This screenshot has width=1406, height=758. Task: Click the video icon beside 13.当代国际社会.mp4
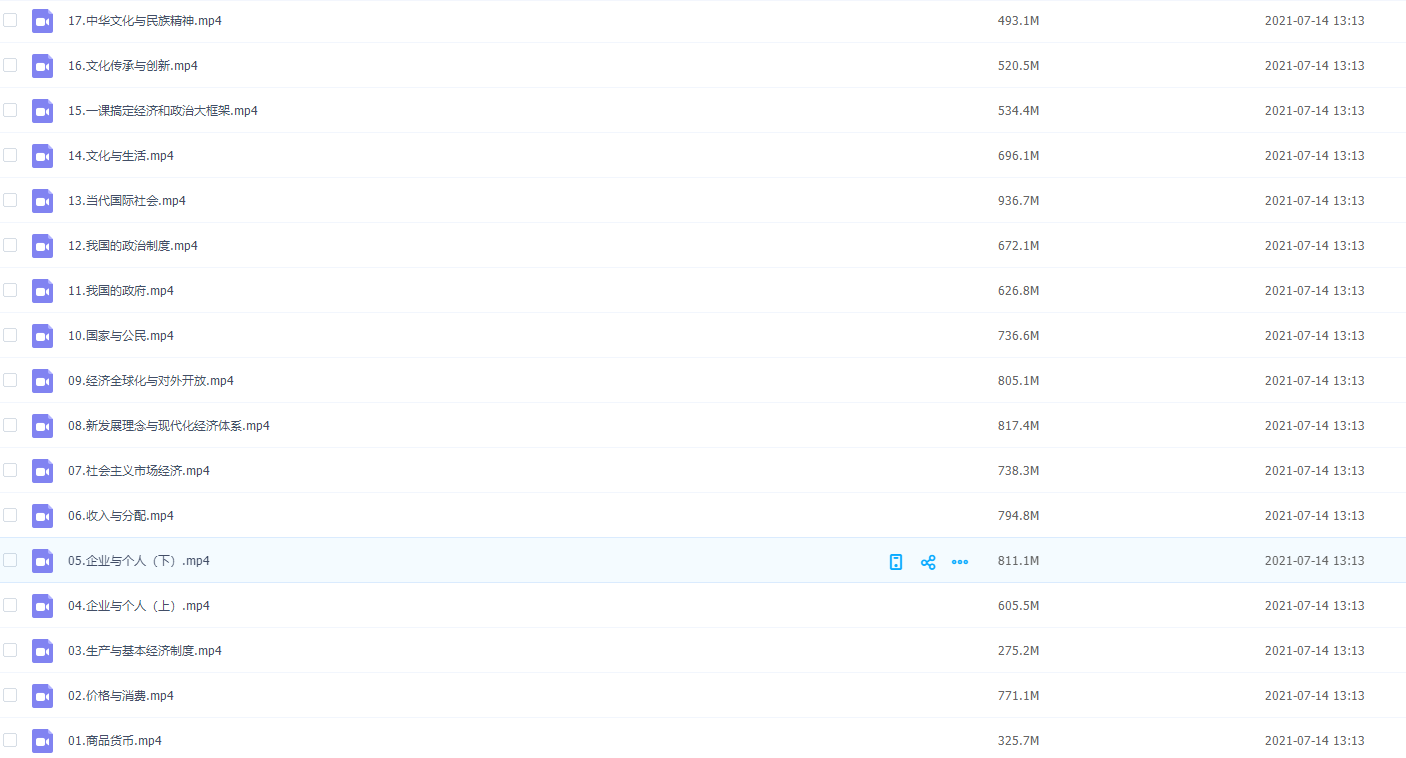42,201
